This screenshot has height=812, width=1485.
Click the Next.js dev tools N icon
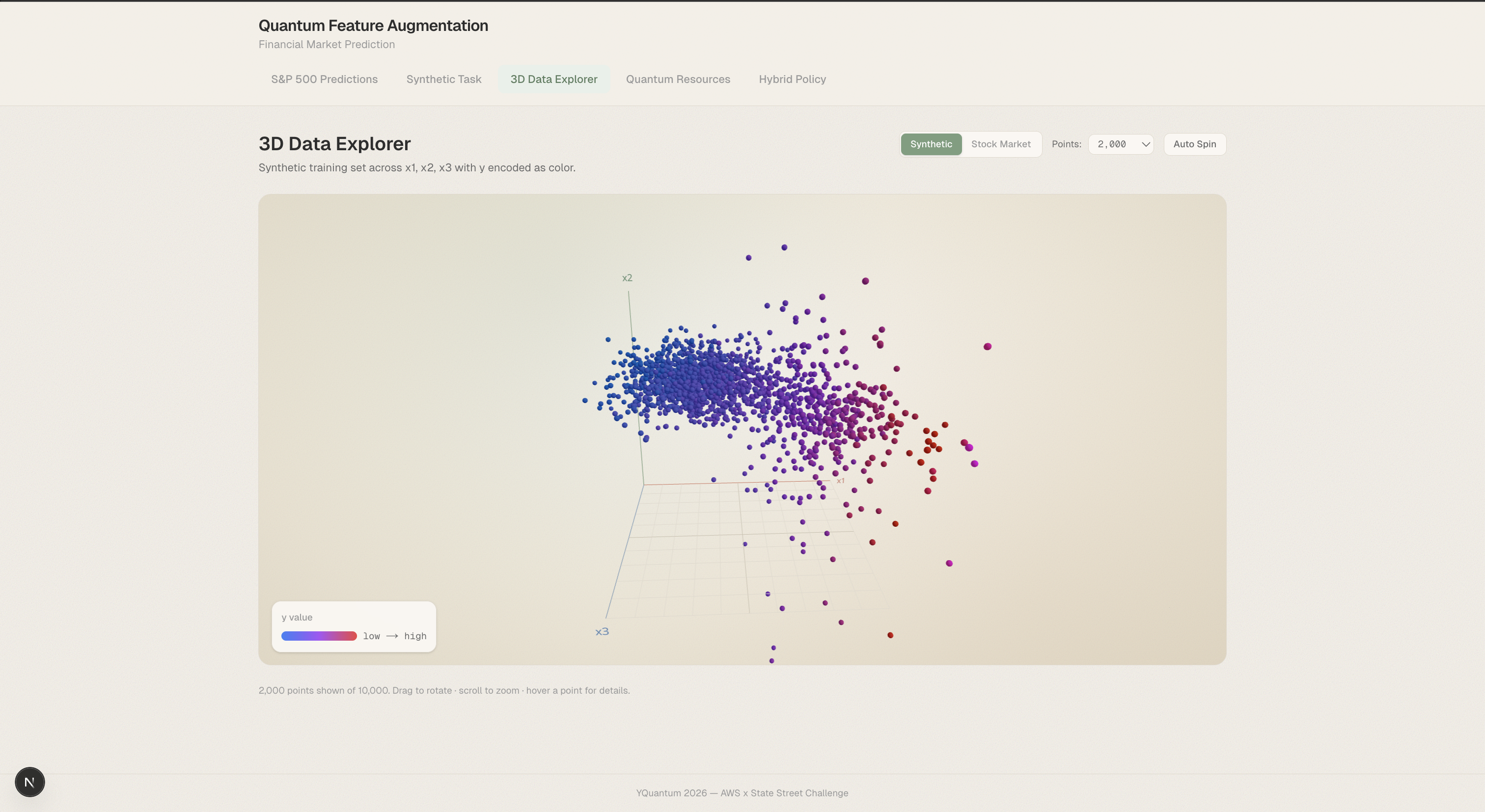pos(29,782)
